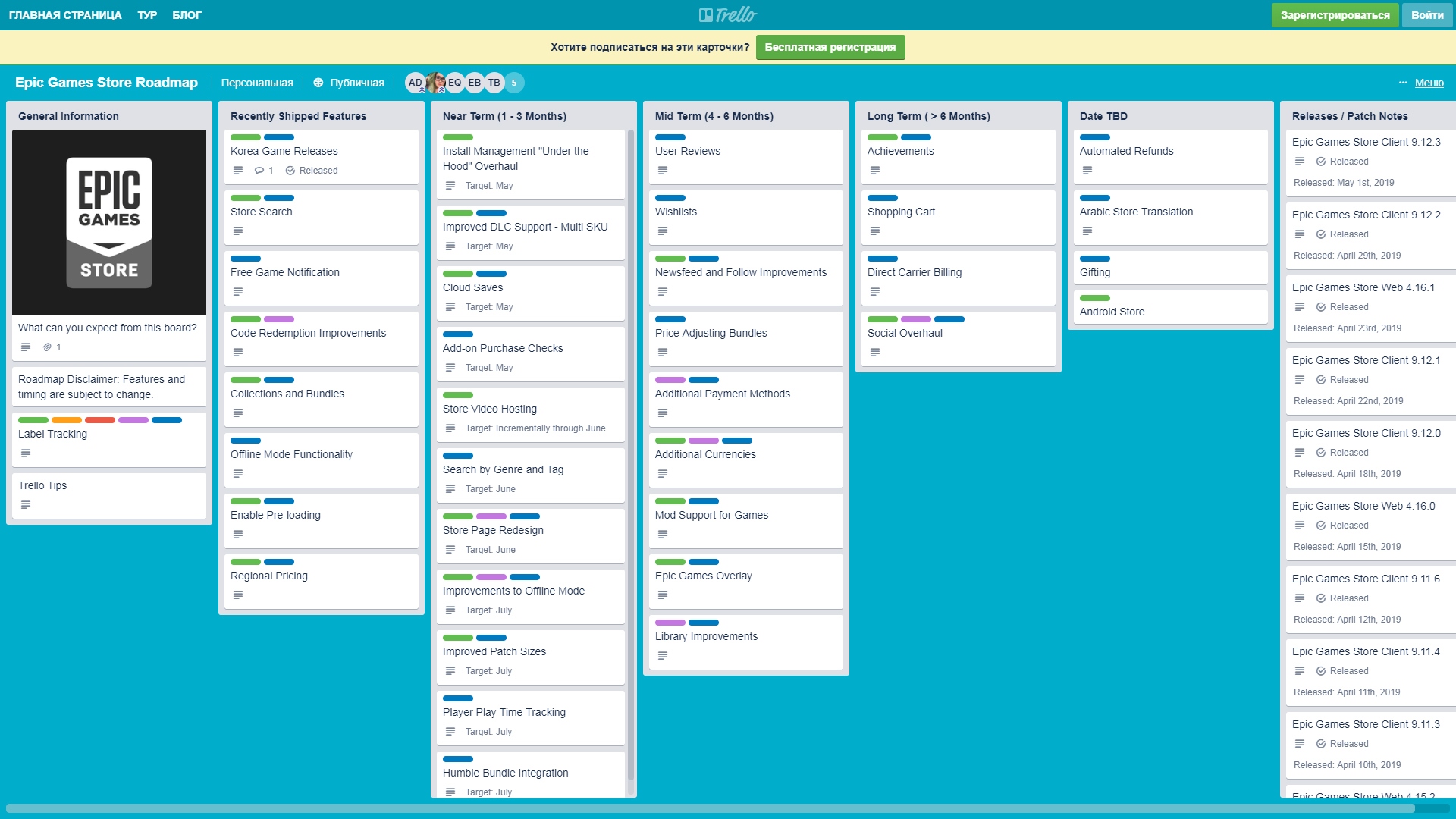Open member avatar TB
1456x819 pixels.
pos(494,83)
